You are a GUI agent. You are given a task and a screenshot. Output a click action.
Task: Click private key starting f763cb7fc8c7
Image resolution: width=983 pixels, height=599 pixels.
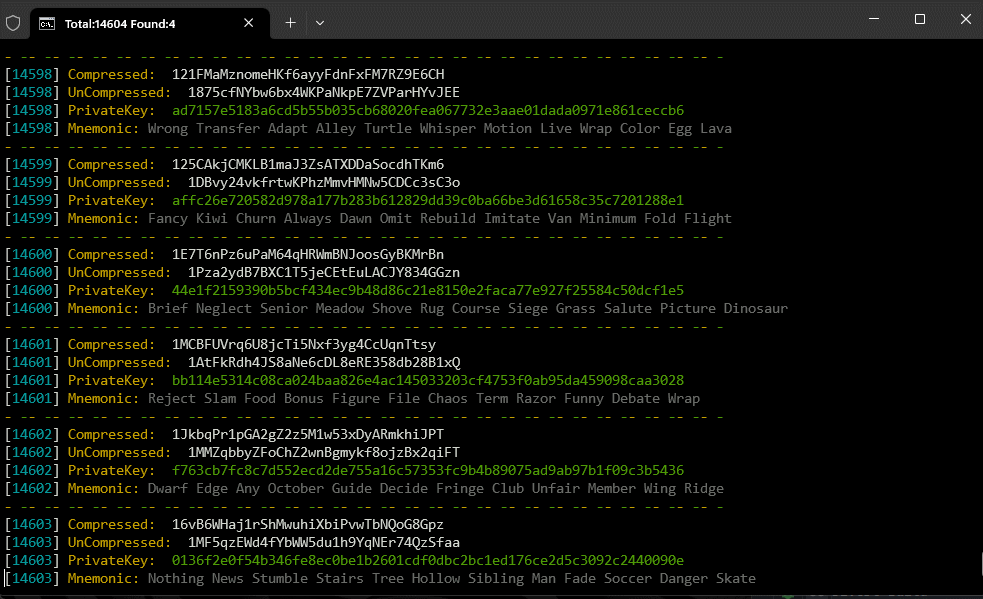(428, 470)
